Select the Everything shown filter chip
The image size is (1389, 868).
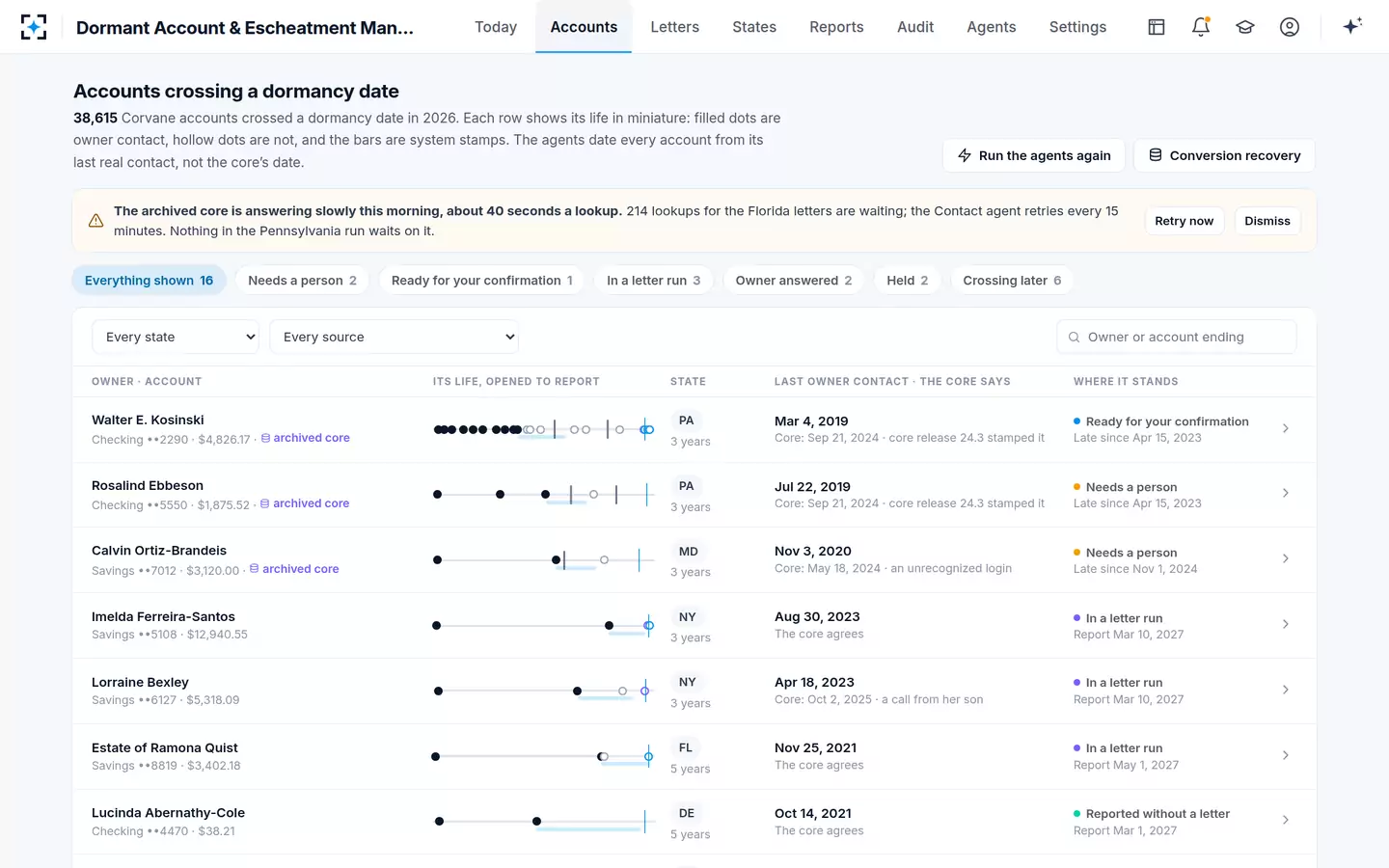coord(150,281)
